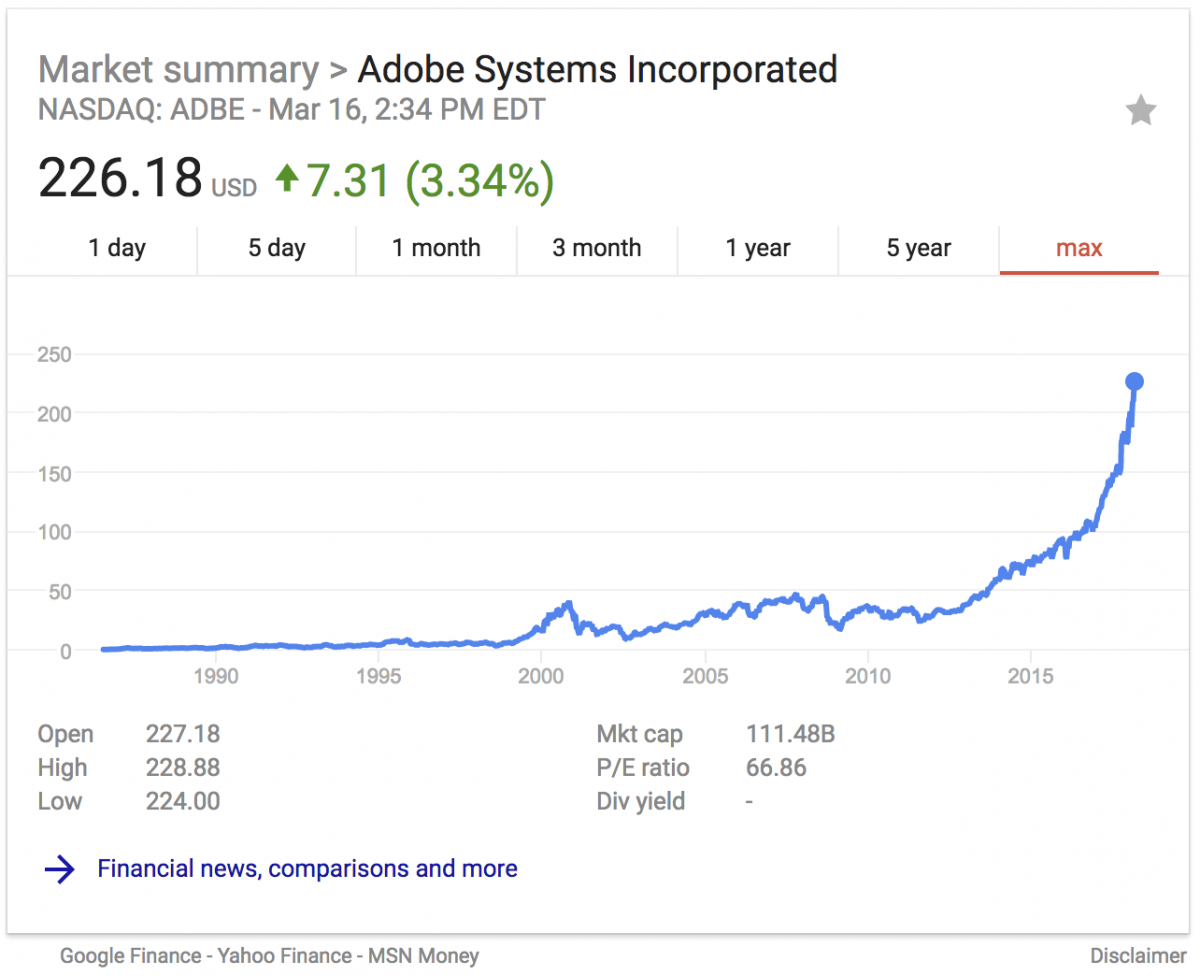Select the max chart range tab
The height and width of the screenshot is (976, 1200).
click(1079, 248)
